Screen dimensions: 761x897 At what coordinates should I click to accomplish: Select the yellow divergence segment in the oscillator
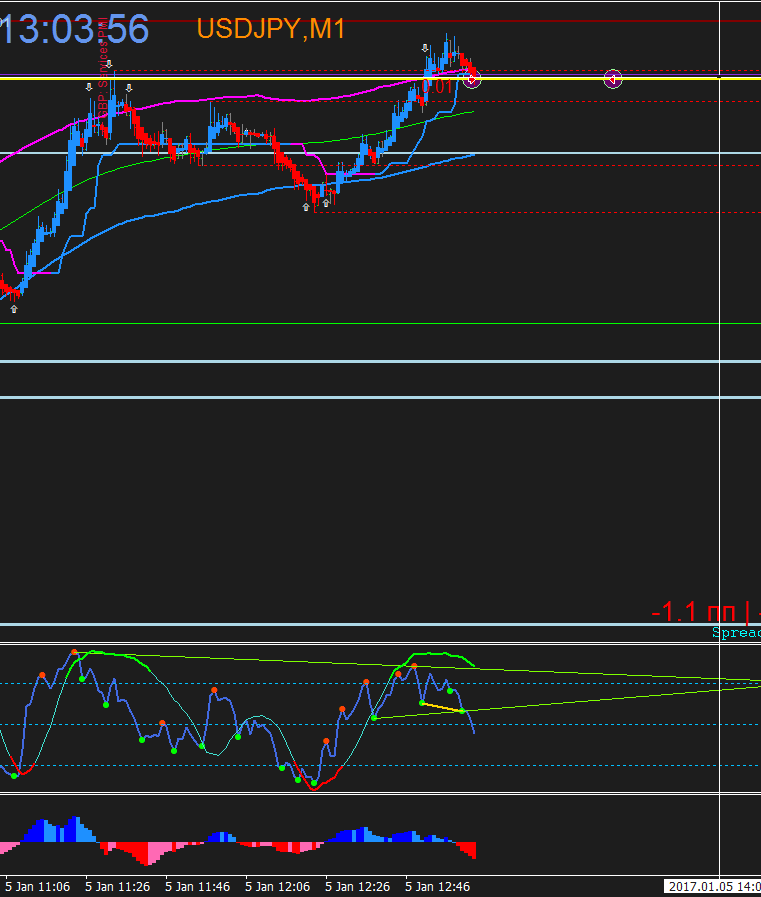442,707
